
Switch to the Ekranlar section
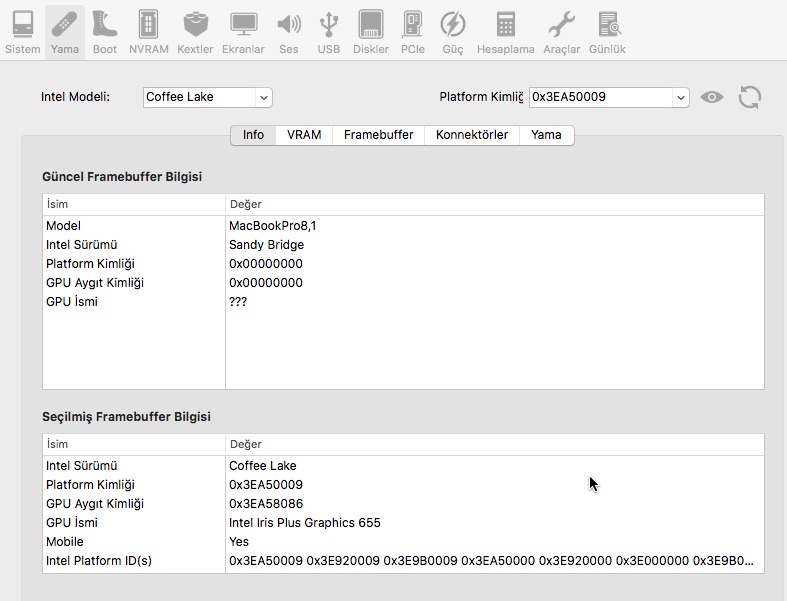pyautogui.click(x=243, y=31)
